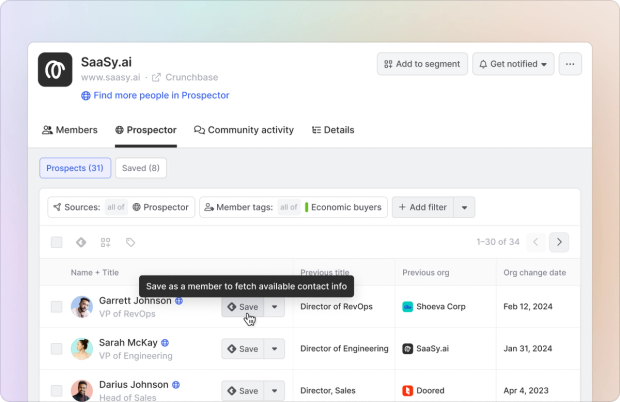Click the 1–30 of 34 pagination text

498,242
